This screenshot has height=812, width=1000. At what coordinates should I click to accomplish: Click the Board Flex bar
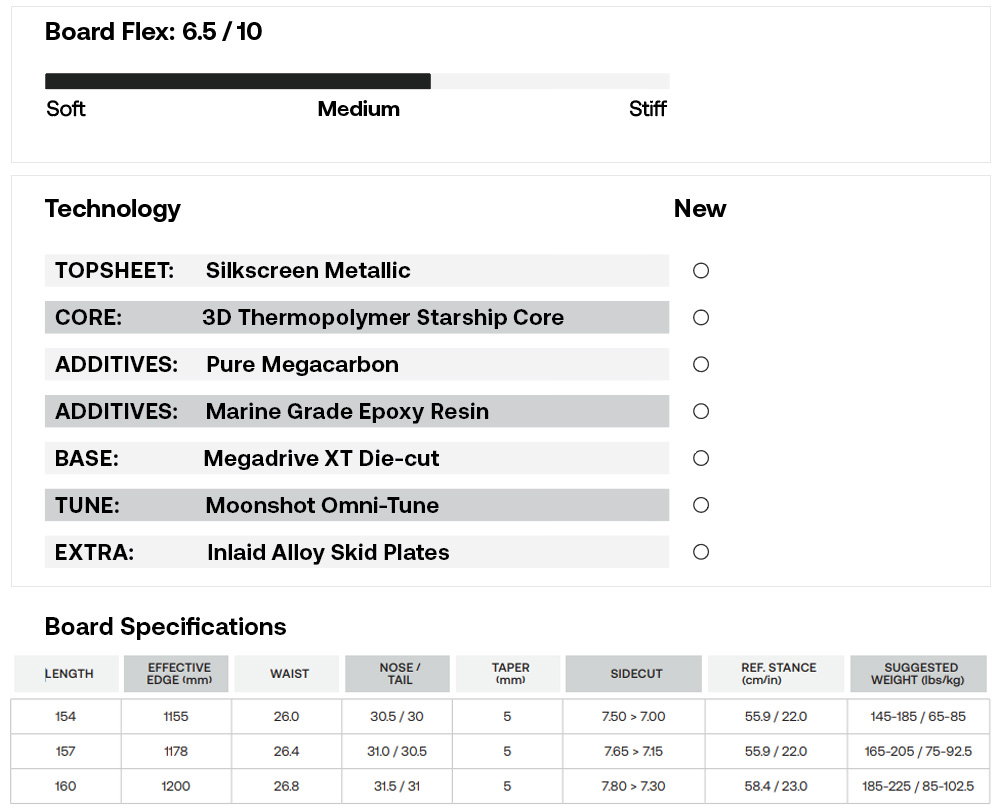click(357, 81)
